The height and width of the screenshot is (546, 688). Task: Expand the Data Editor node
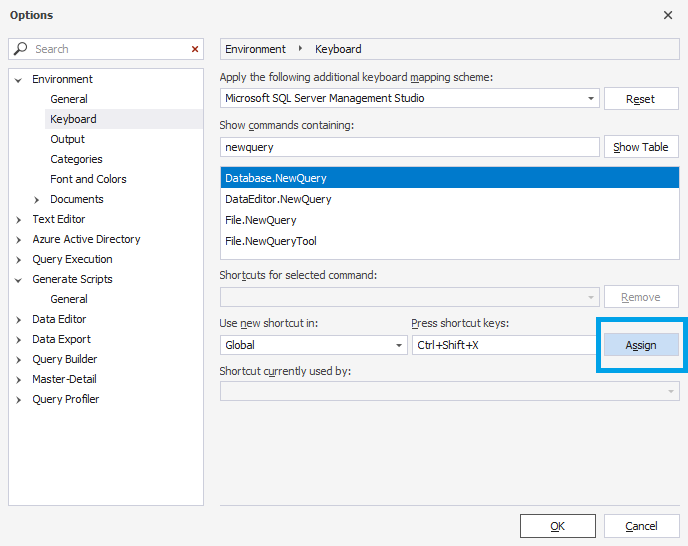pyautogui.click(x=18, y=320)
